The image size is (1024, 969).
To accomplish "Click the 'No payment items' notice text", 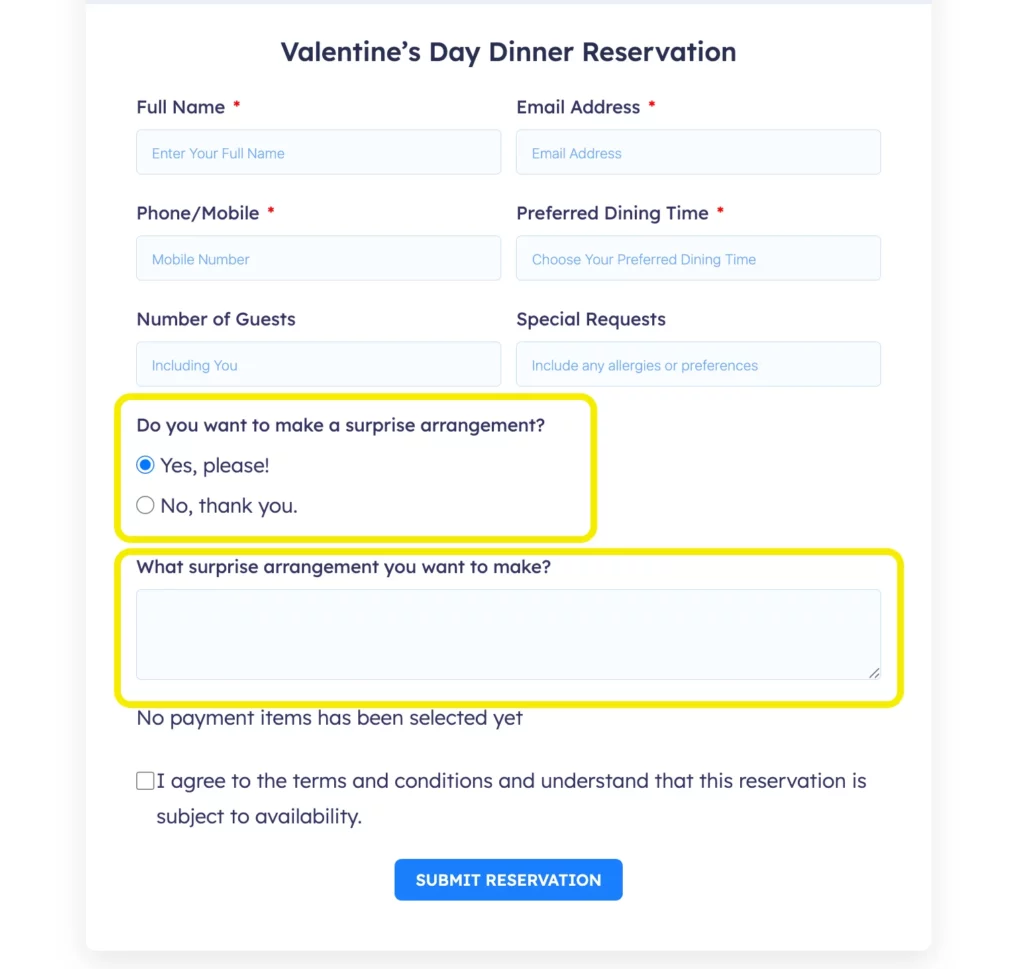I will pos(330,718).
